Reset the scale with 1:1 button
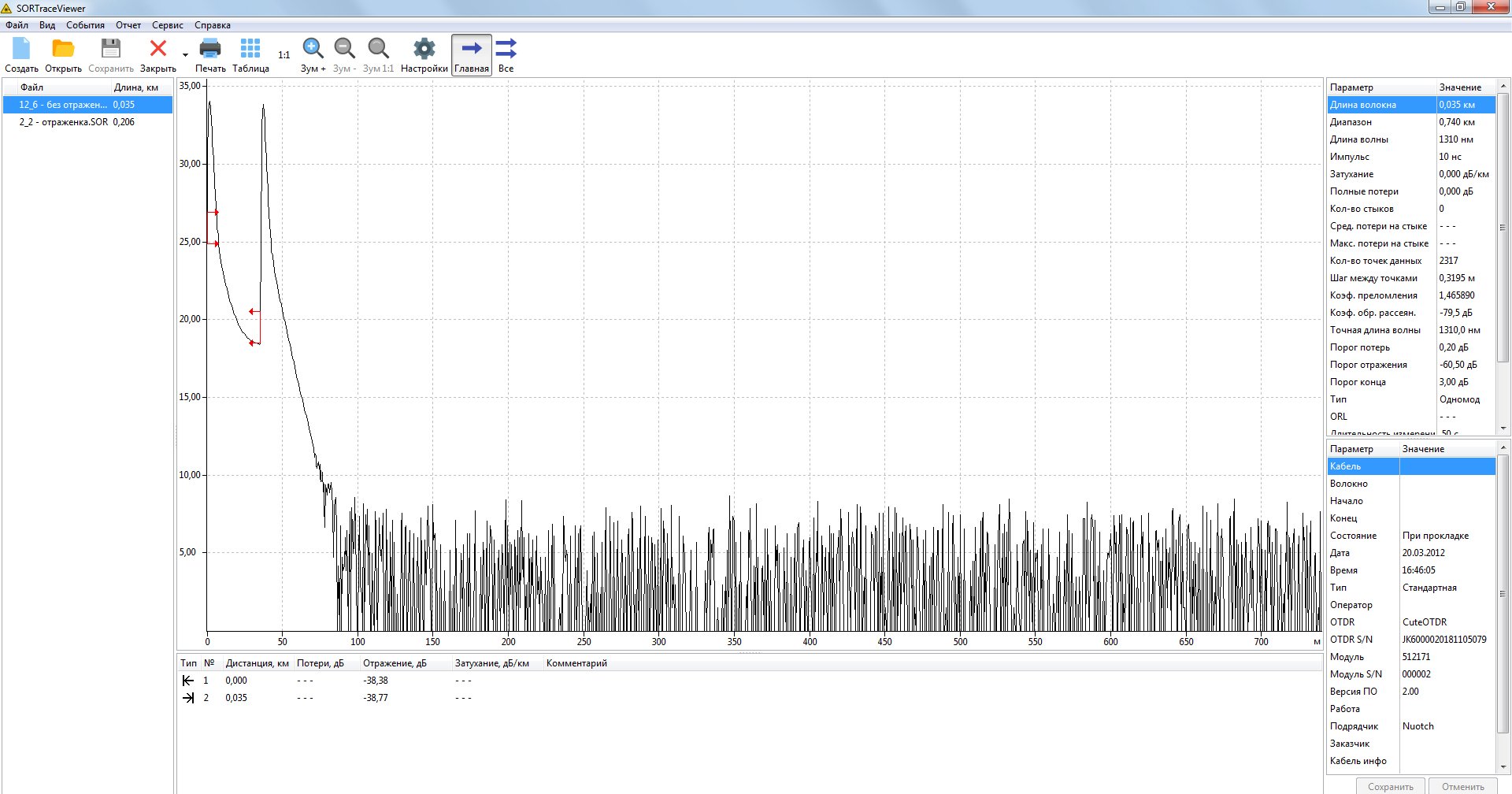 [x=283, y=55]
